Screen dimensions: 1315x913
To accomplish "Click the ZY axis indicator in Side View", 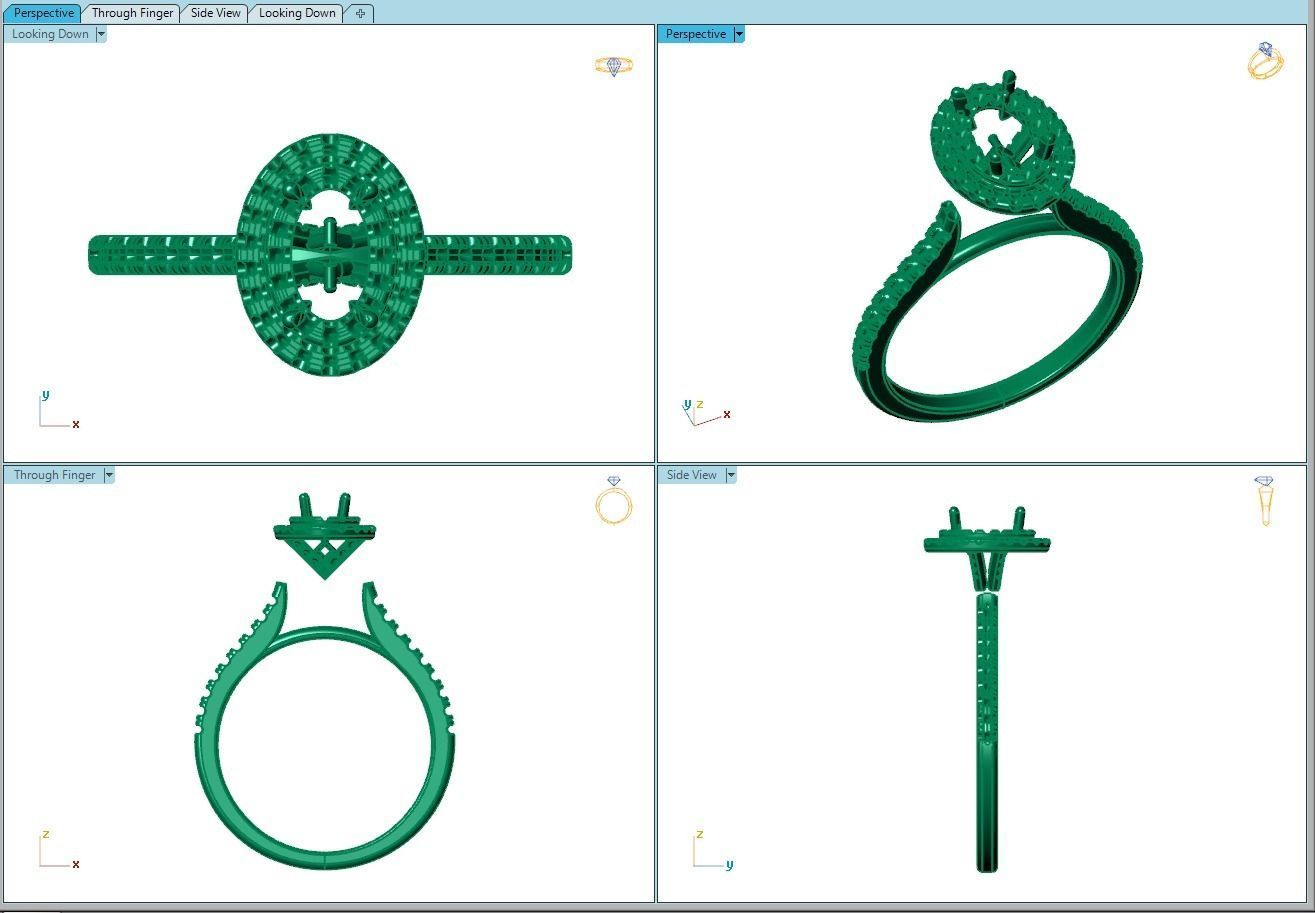I will (714, 850).
